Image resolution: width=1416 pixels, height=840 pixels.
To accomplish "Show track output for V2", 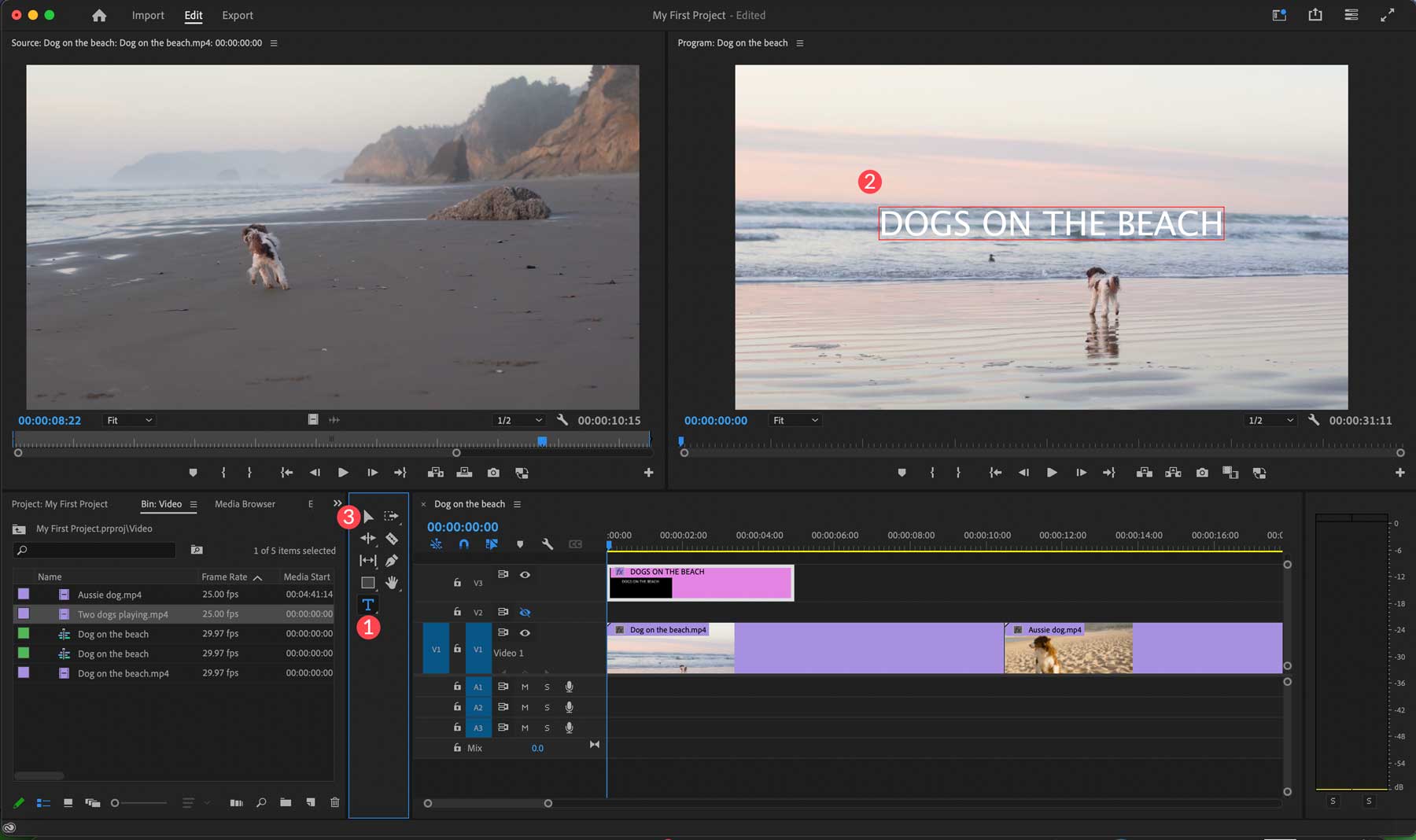I will (525, 612).
